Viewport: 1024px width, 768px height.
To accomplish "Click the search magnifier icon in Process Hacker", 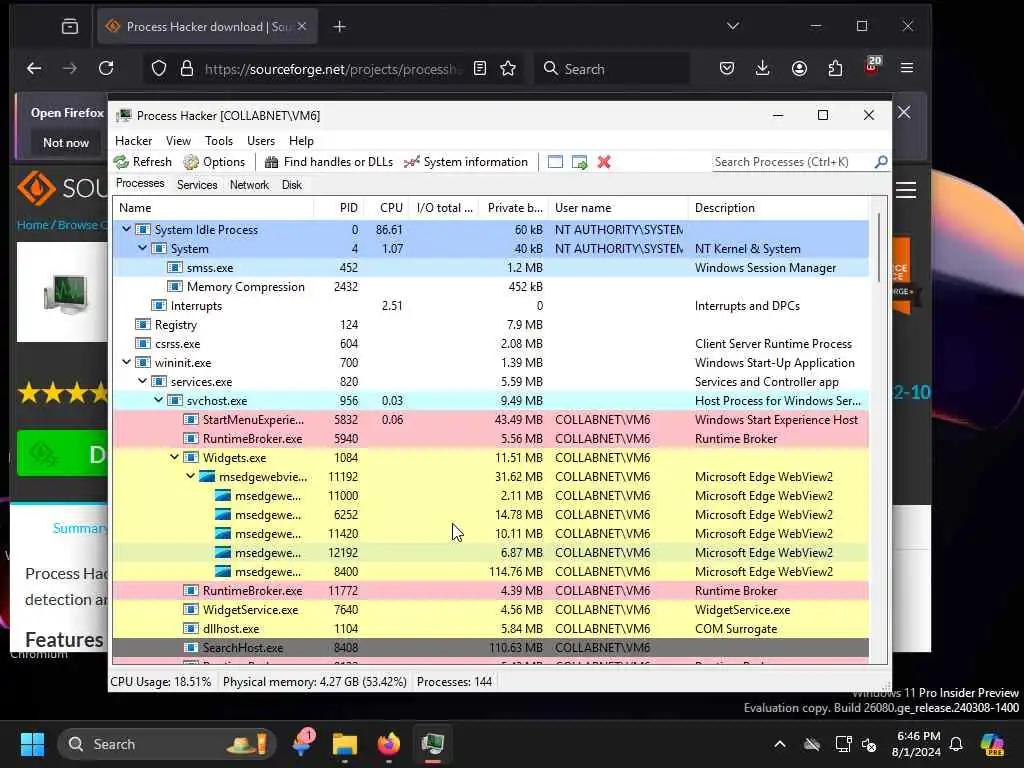I will [880, 161].
